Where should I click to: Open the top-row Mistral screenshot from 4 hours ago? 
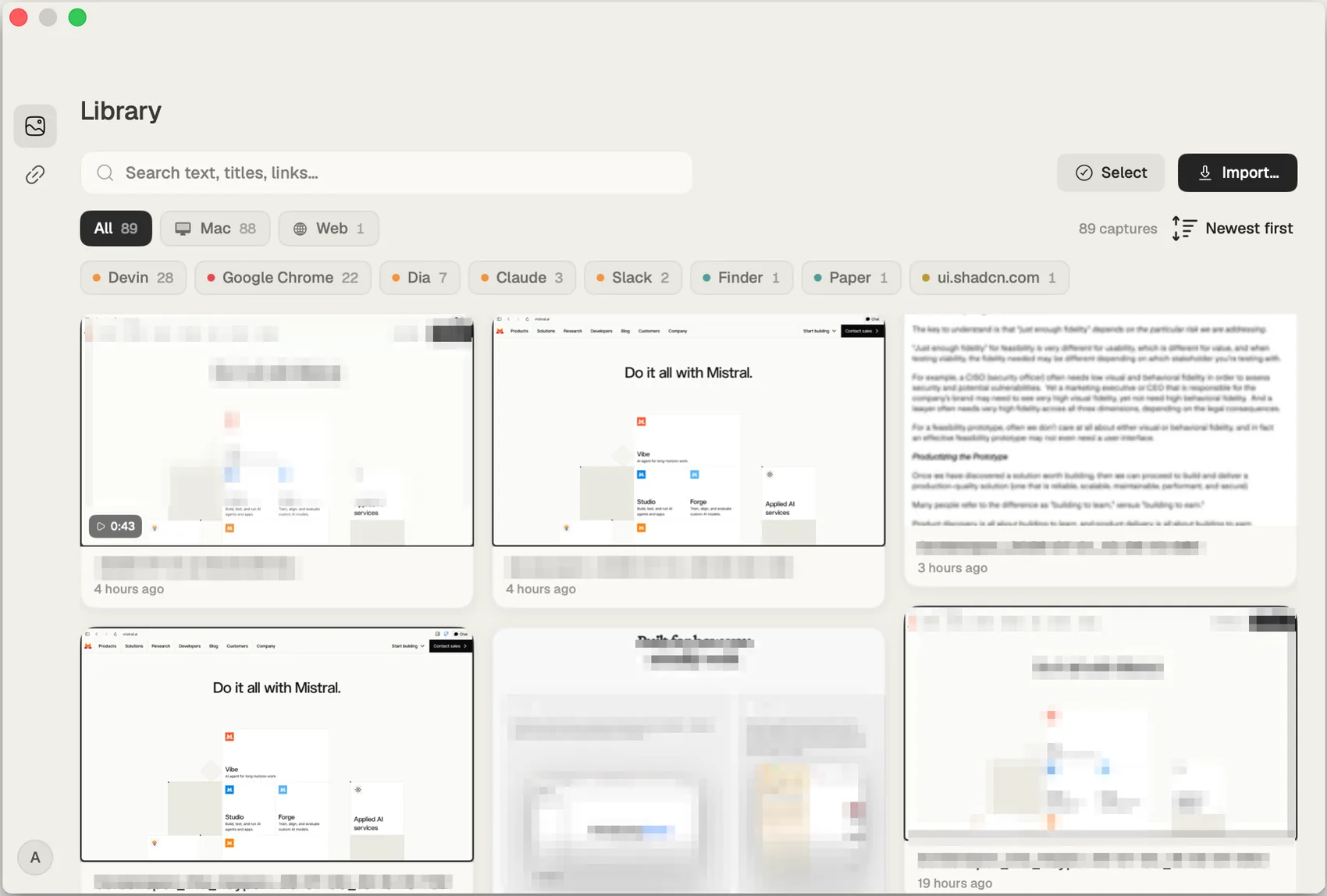click(688, 431)
